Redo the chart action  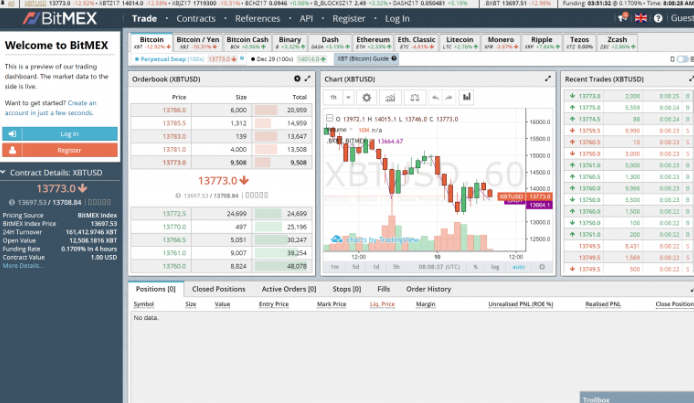(449, 97)
